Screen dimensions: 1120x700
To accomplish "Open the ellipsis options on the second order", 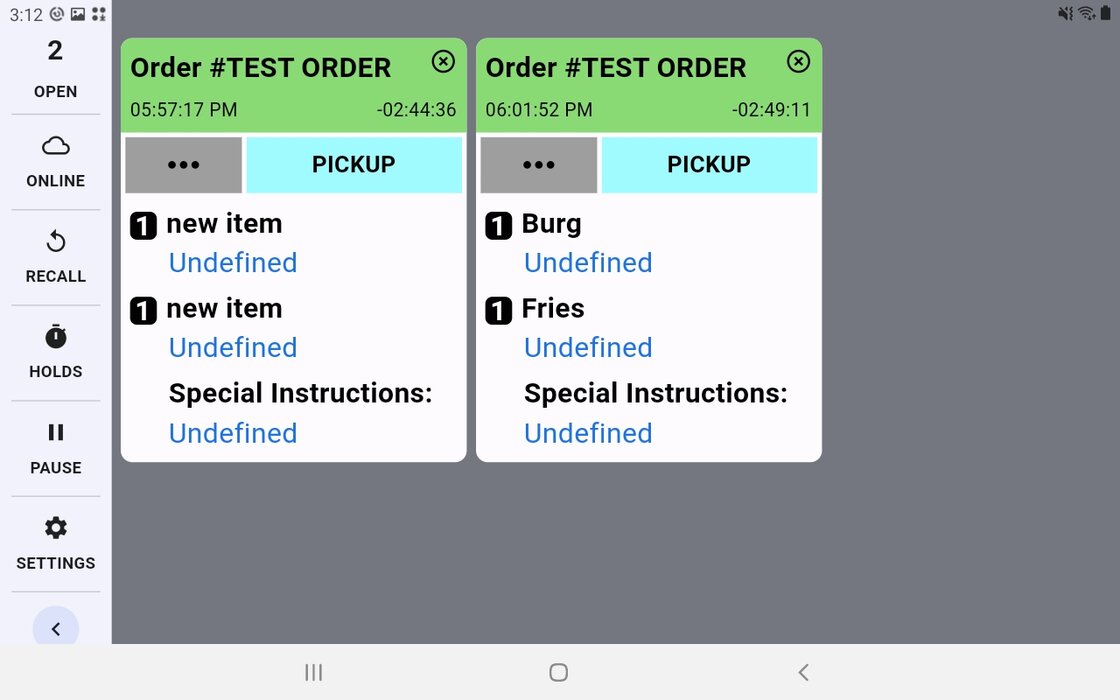I will (538, 164).
